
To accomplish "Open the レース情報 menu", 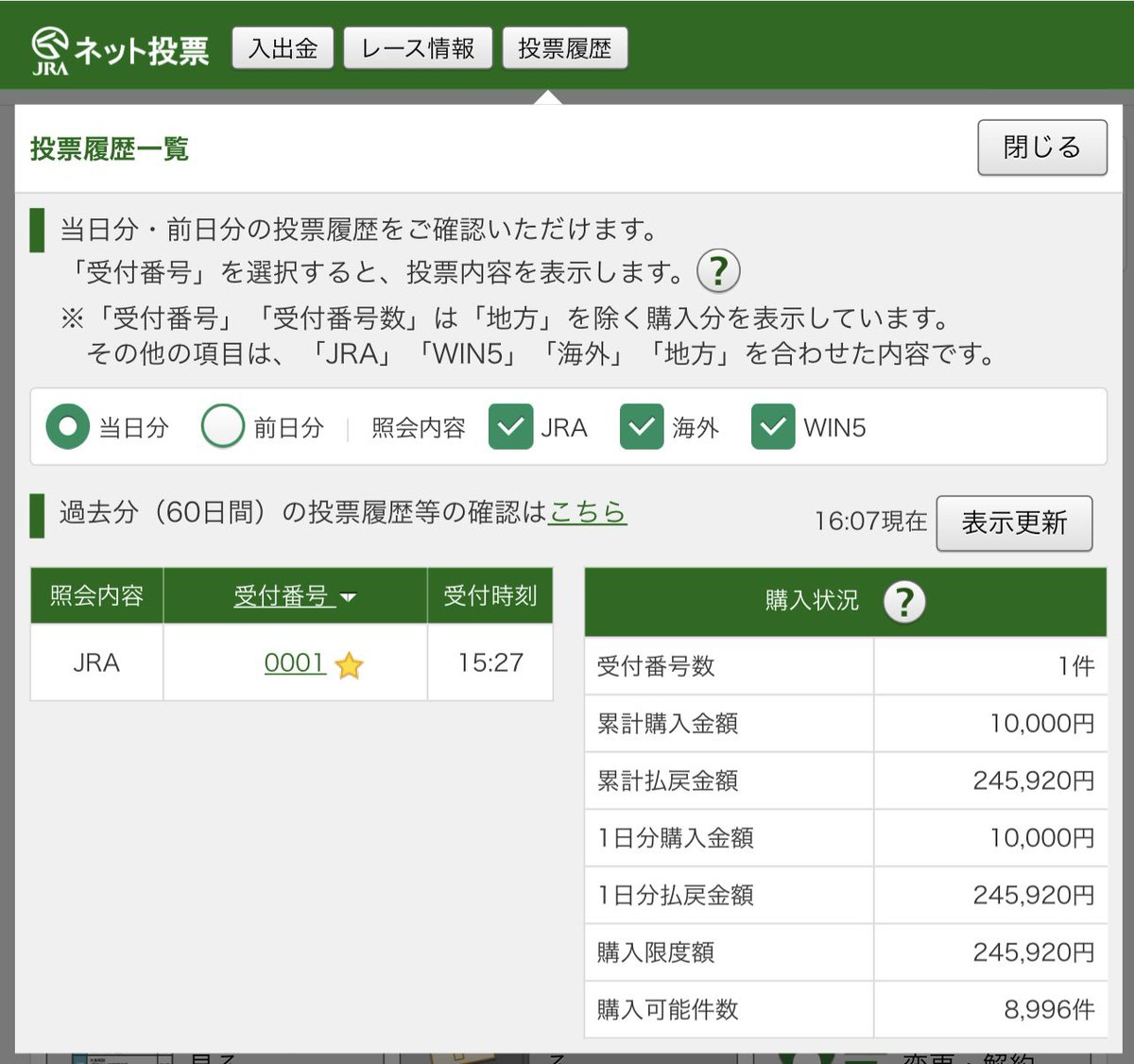I will point(418,48).
